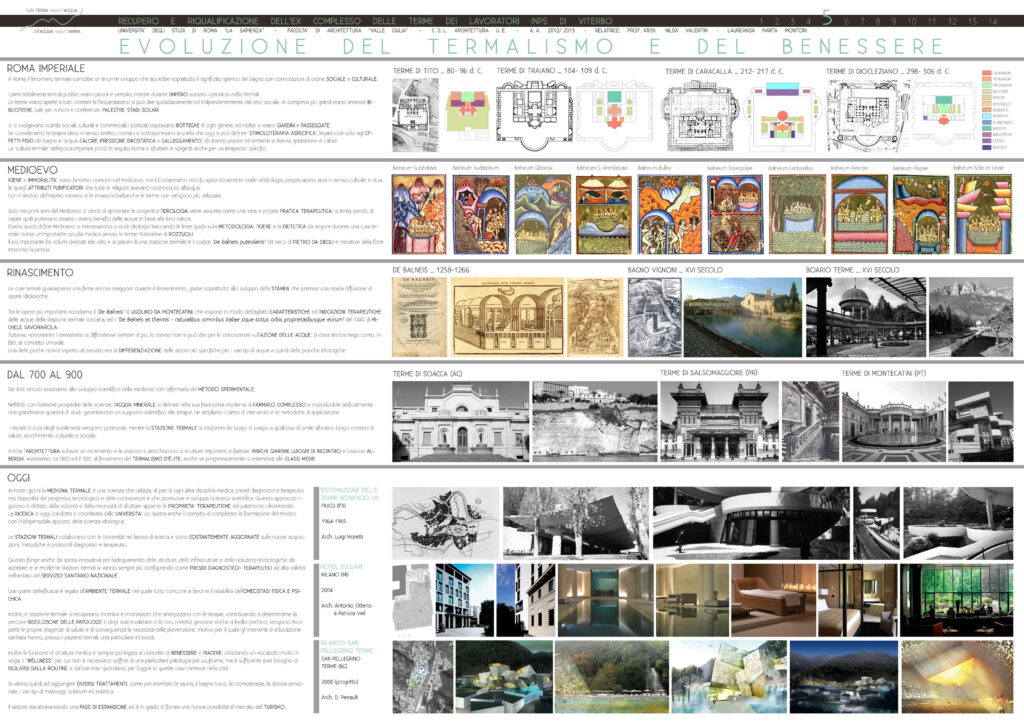
Task: Click the red Calidarium legend swatch
Action: [x=986, y=73]
